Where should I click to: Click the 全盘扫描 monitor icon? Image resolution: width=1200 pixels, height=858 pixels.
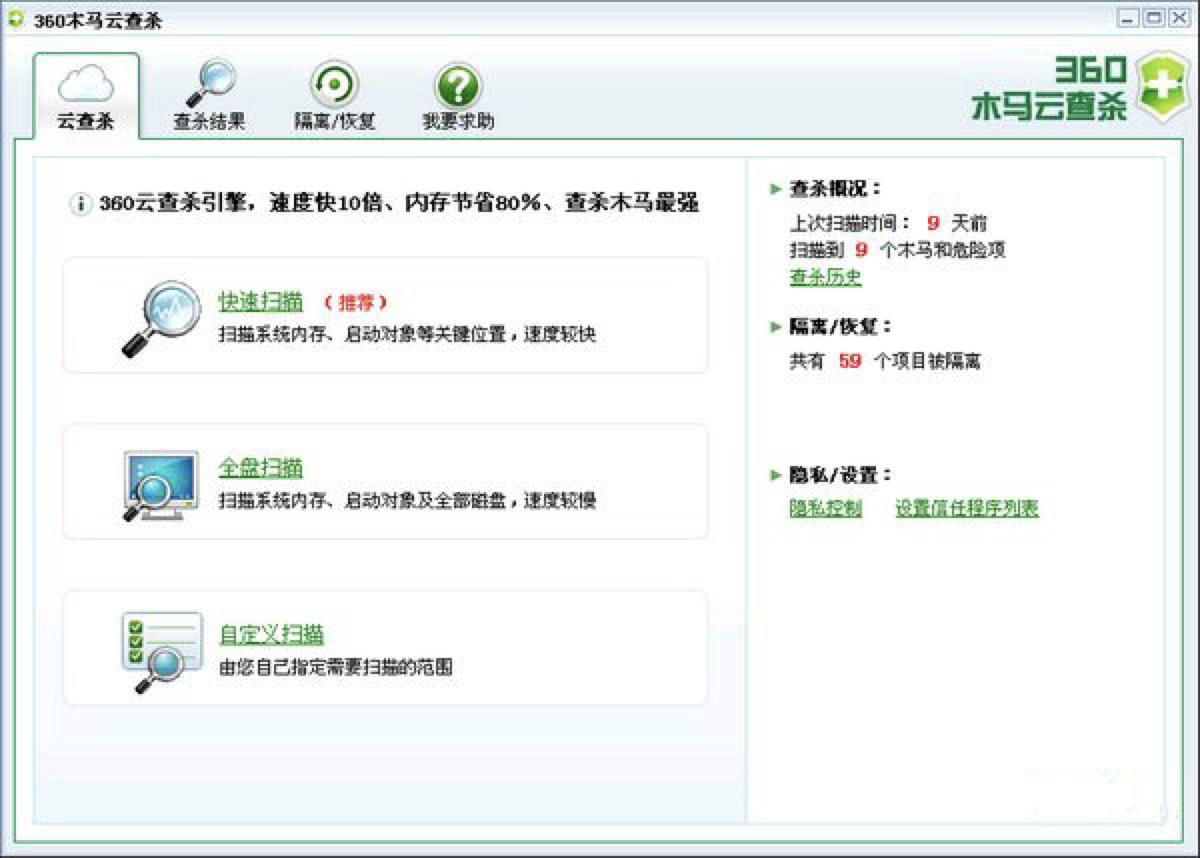click(161, 486)
